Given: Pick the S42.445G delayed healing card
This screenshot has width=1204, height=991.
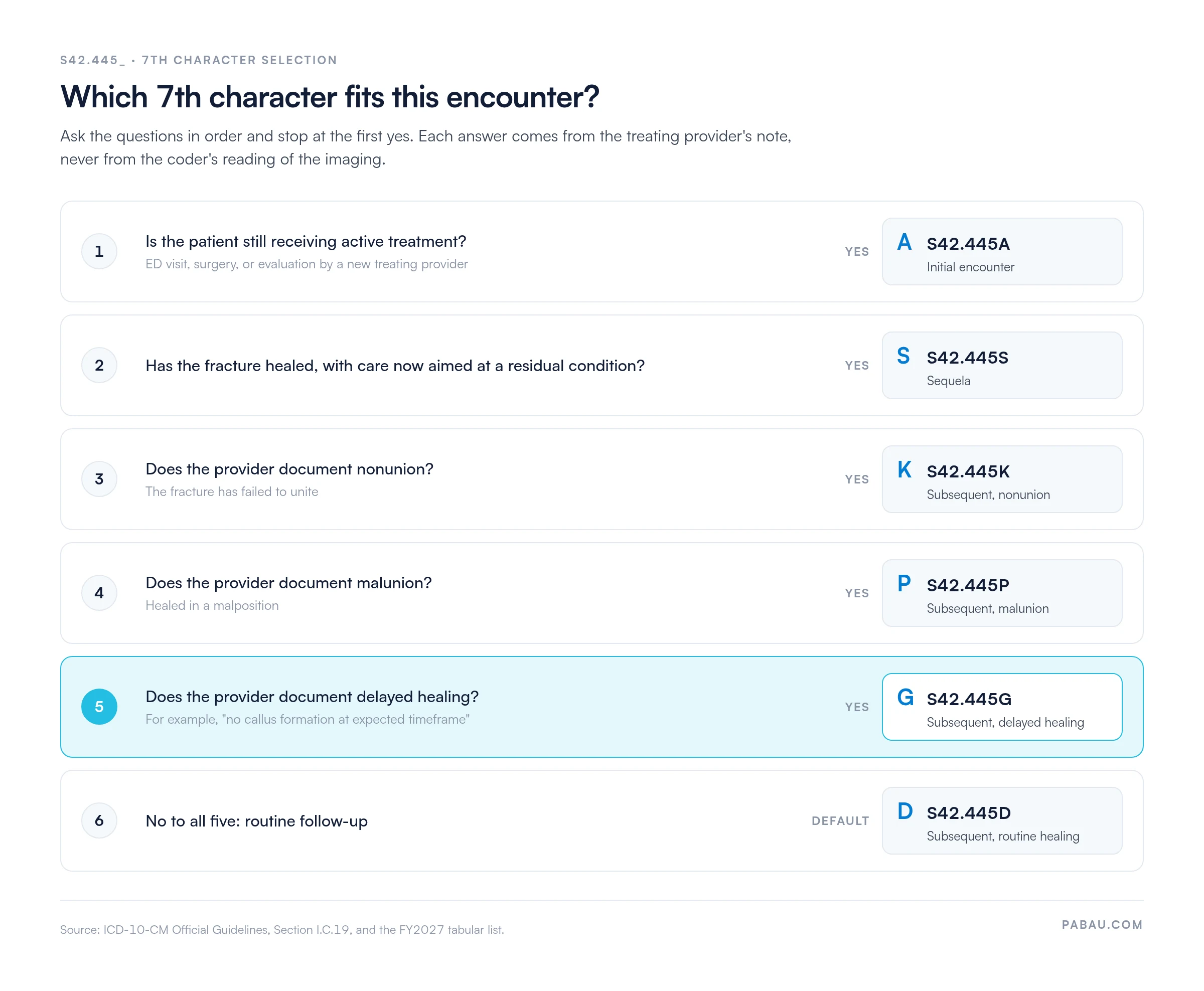Looking at the screenshot, I should pos(1002,707).
